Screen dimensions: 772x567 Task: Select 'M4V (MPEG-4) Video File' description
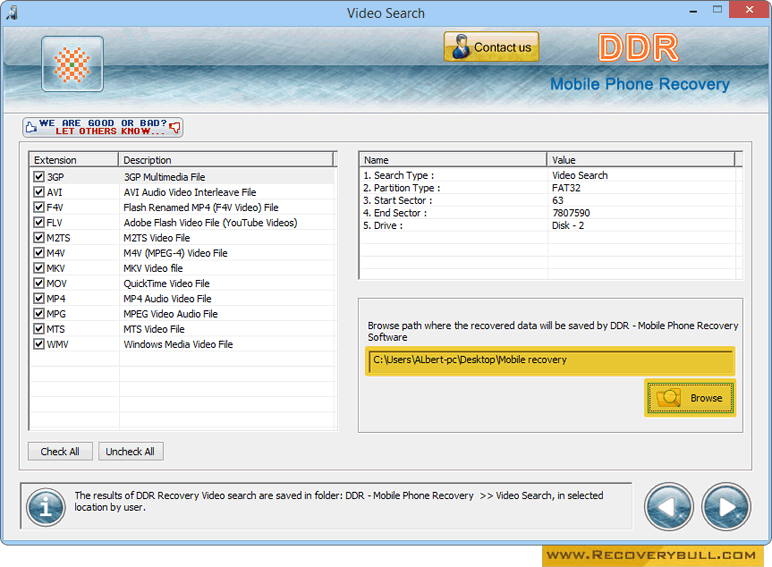click(x=175, y=253)
